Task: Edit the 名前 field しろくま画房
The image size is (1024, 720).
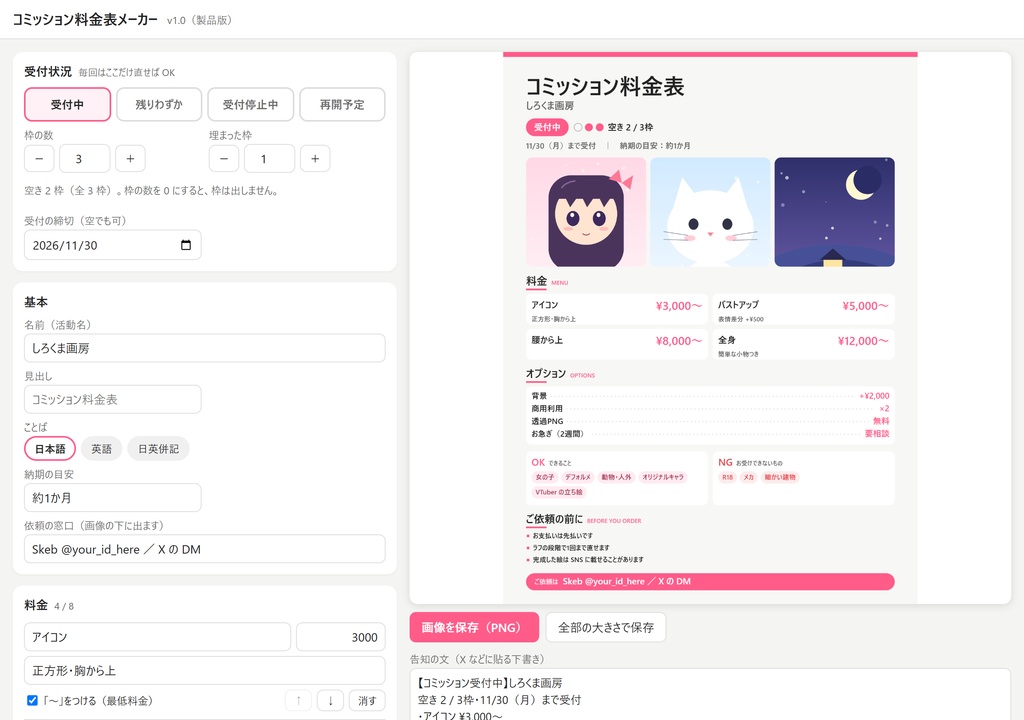Action: click(204, 348)
